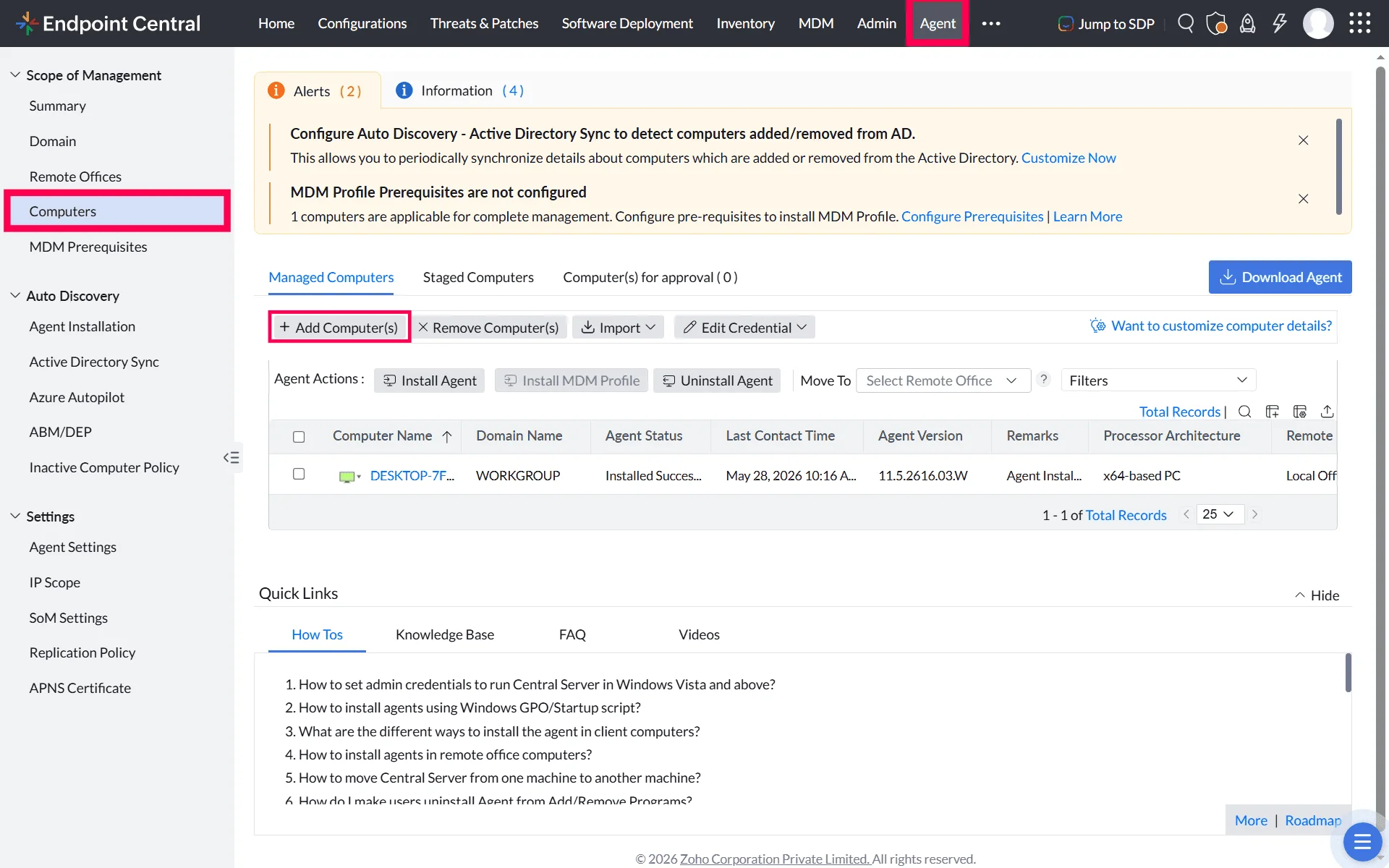
Task: Dismiss the Configure Auto Discovery alert
Action: tap(1304, 140)
